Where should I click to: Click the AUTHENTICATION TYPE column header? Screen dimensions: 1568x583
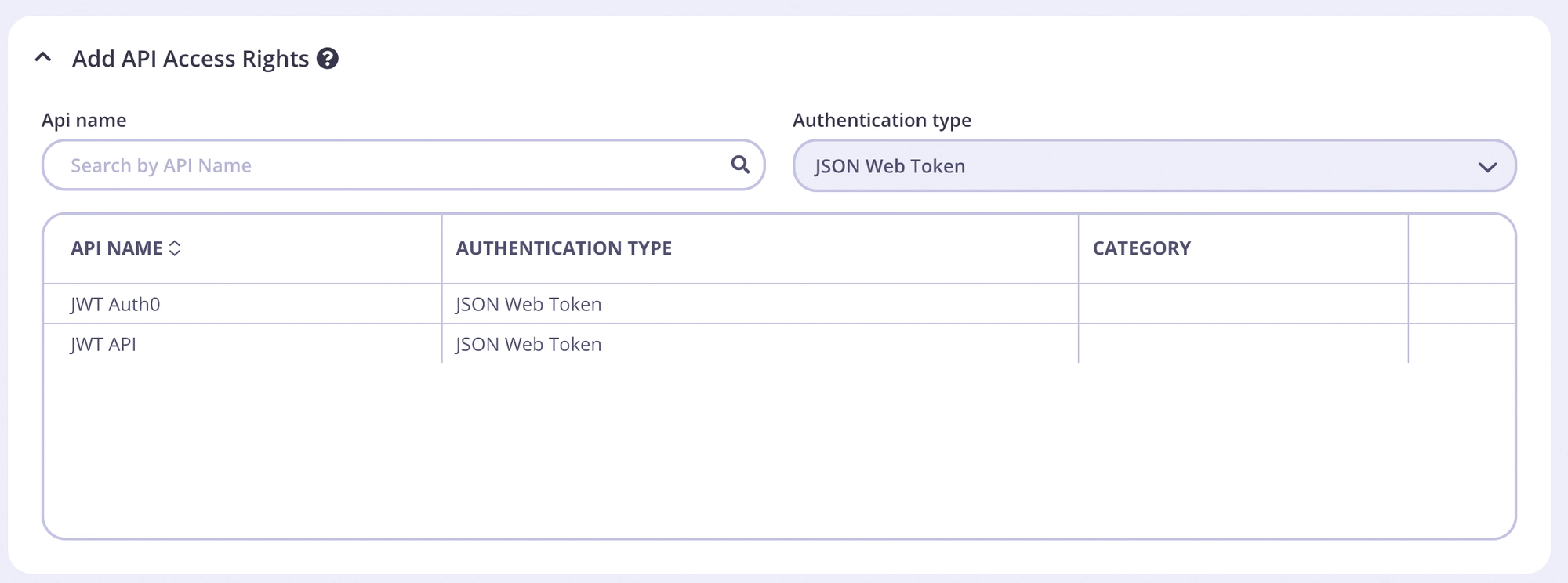click(564, 248)
